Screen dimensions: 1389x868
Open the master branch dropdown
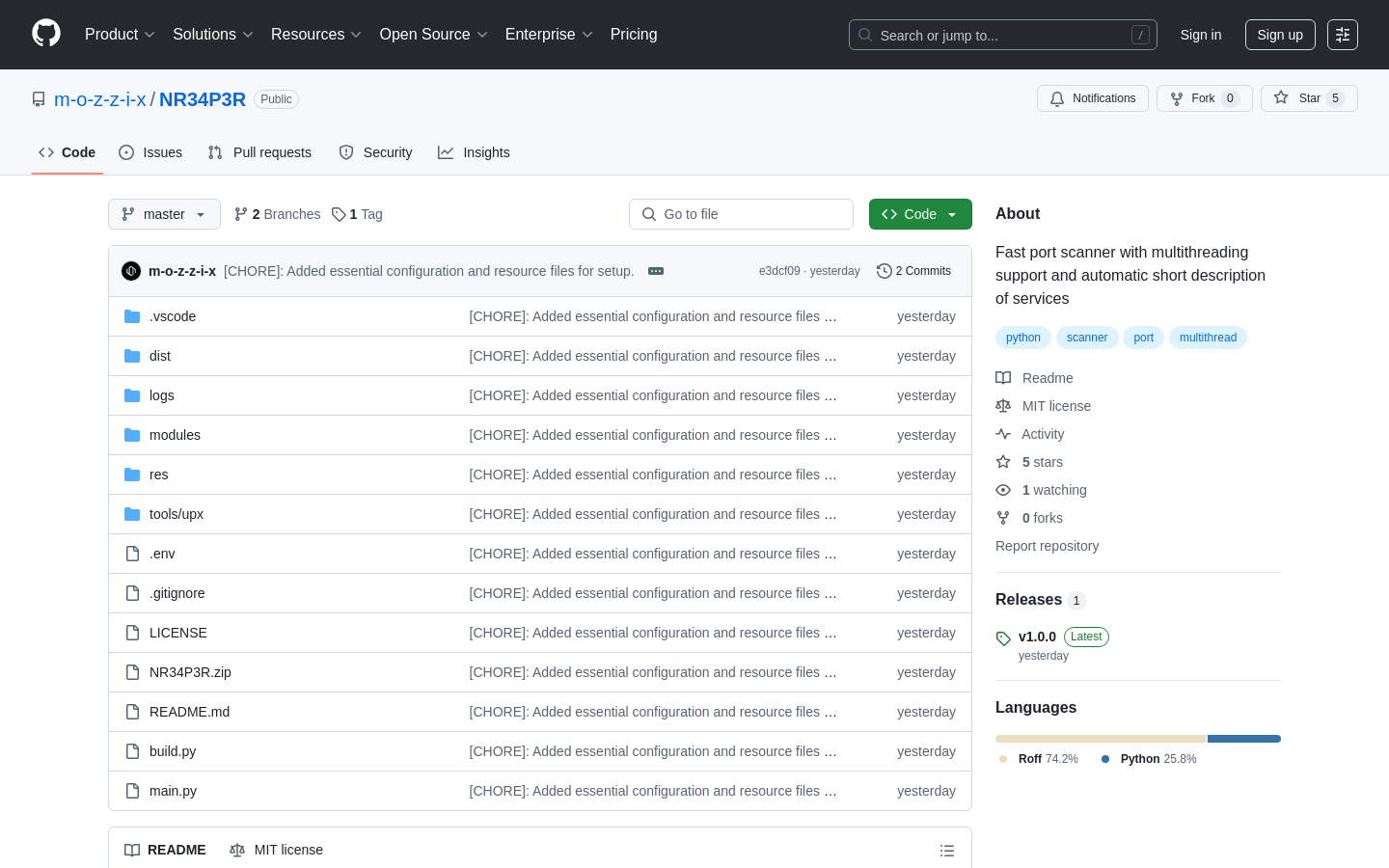(x=164, y=214)
